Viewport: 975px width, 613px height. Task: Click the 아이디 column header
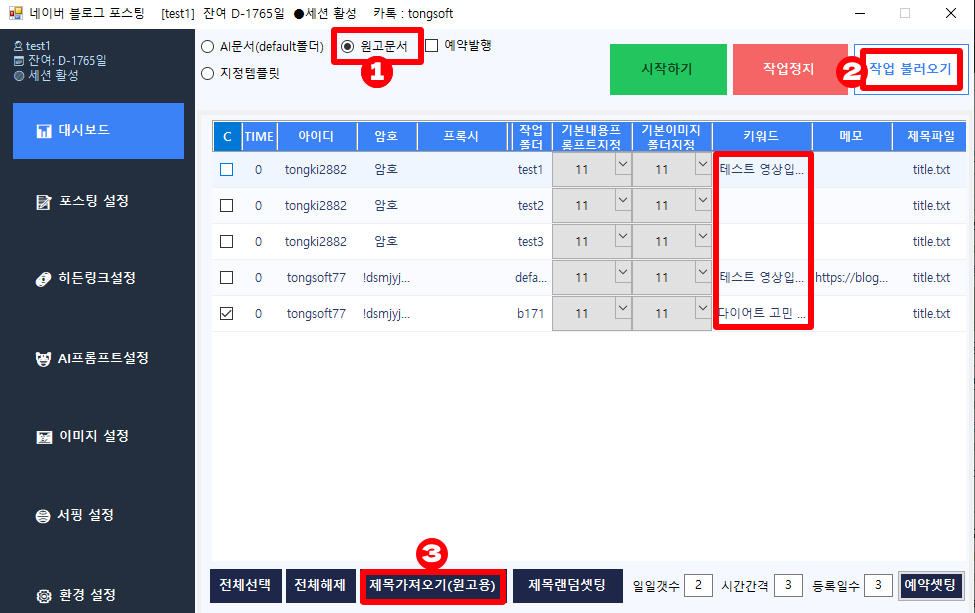[315, 136]
